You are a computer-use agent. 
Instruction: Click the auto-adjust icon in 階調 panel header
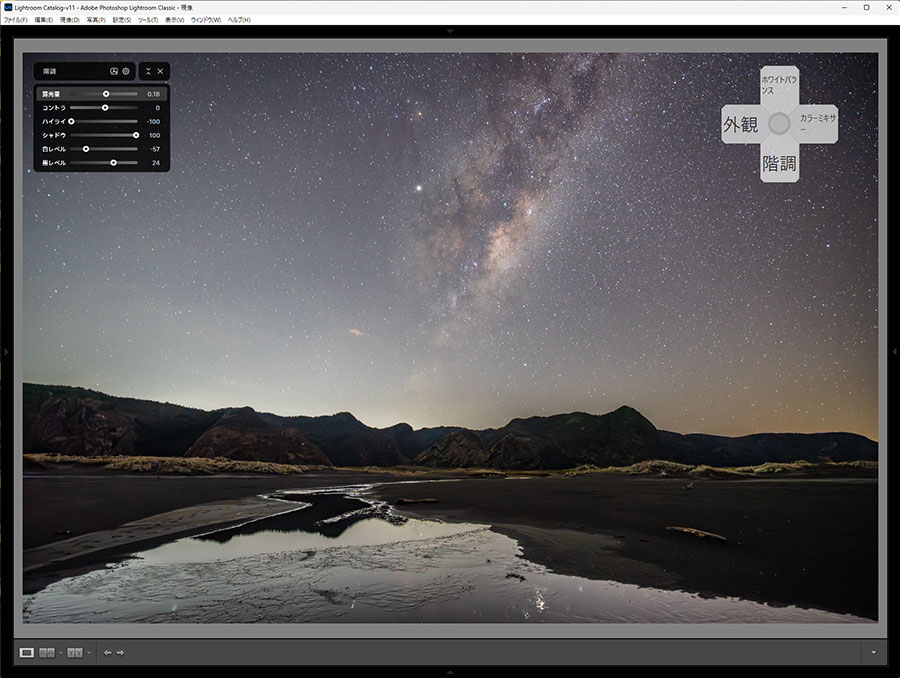(114, 71)
